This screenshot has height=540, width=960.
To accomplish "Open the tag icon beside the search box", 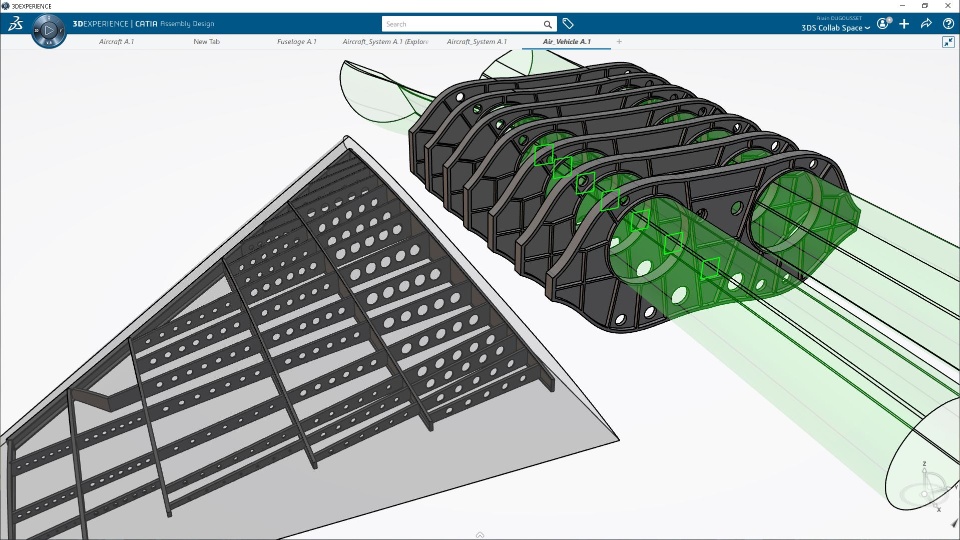I will [568, 24].
